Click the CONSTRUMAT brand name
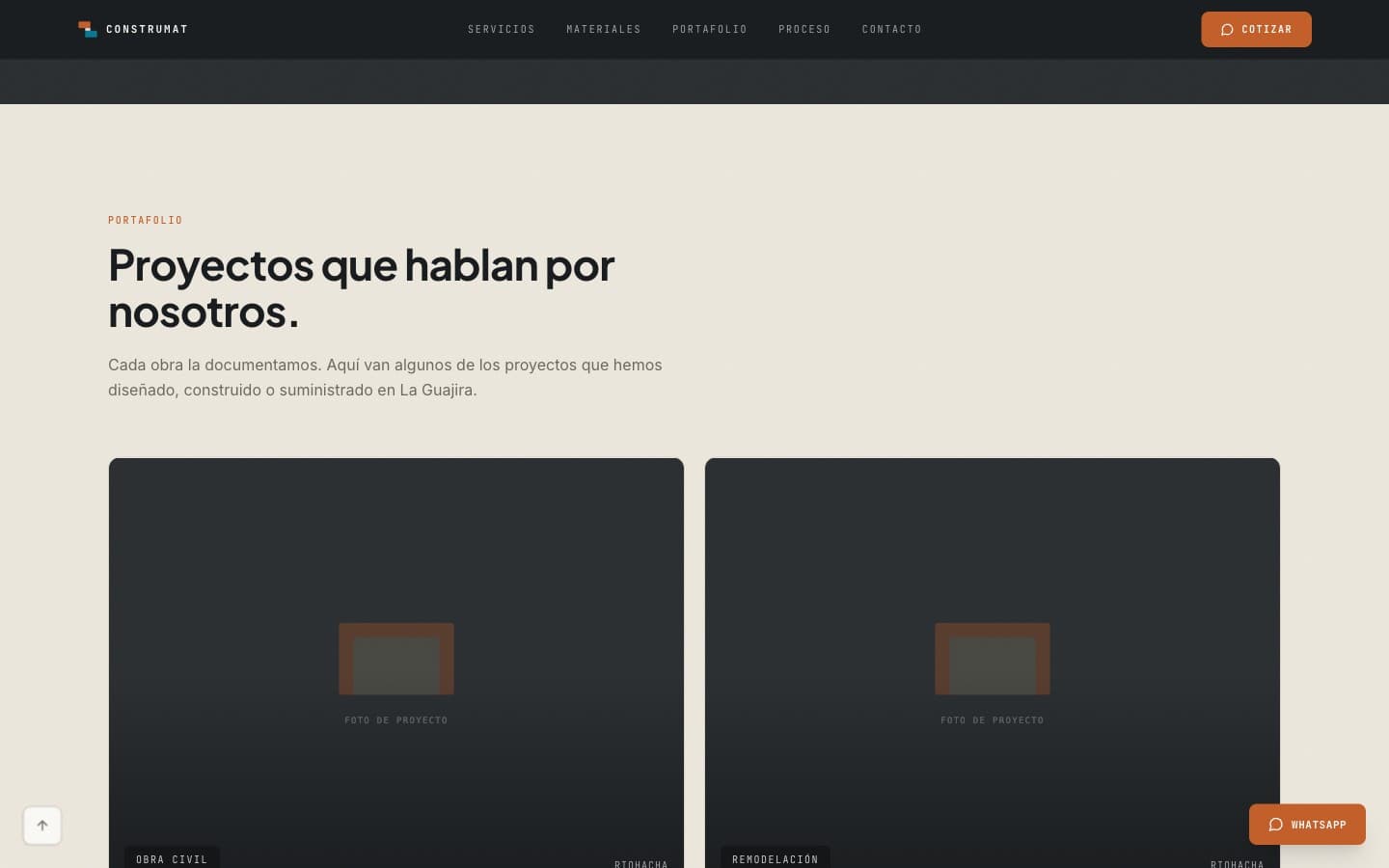This screenshot has height=868, width=1389. click(147, 29)
